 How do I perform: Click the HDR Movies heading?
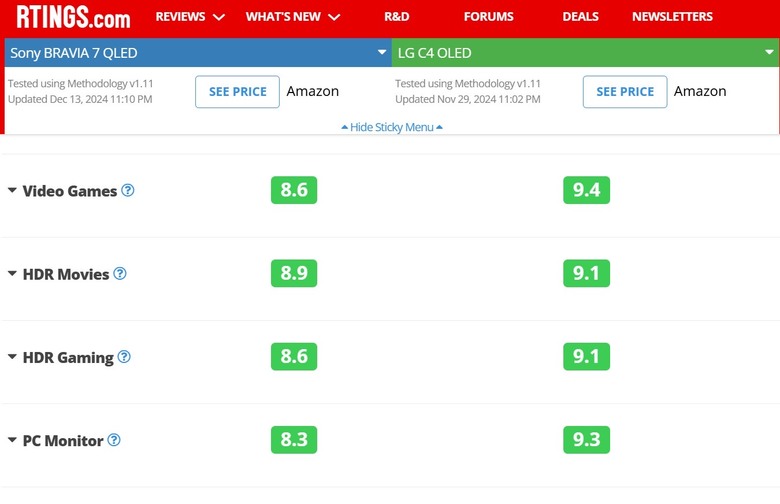[x=66, y=274]
